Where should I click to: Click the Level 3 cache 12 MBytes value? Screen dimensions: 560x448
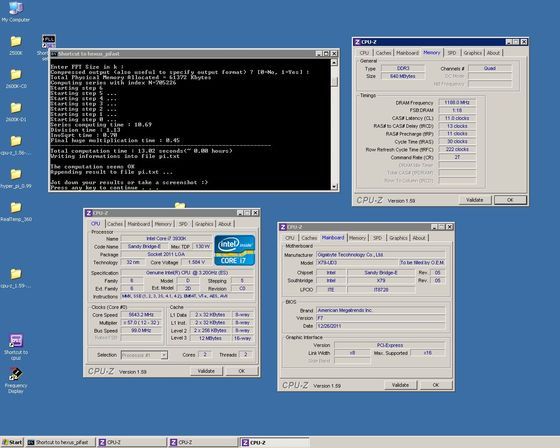(210, 338)
